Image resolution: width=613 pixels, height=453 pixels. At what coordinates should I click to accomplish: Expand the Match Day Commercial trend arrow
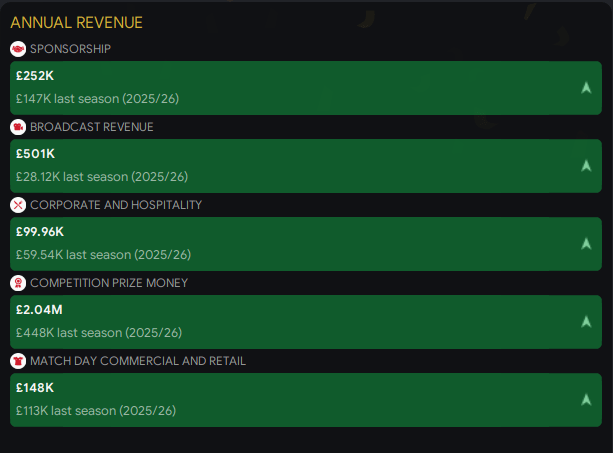586,400
